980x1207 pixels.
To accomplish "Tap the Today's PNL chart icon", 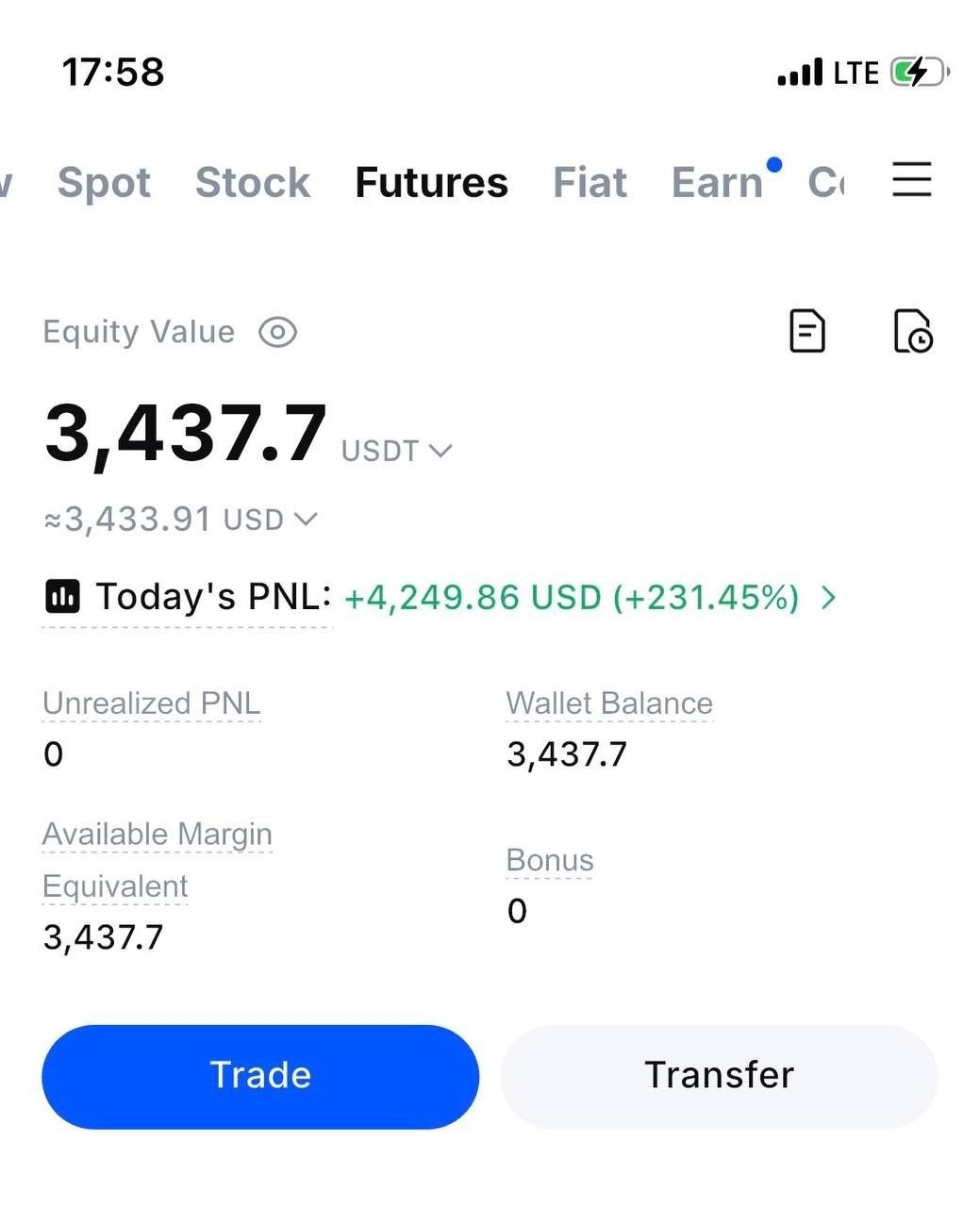I will (62, 597).
